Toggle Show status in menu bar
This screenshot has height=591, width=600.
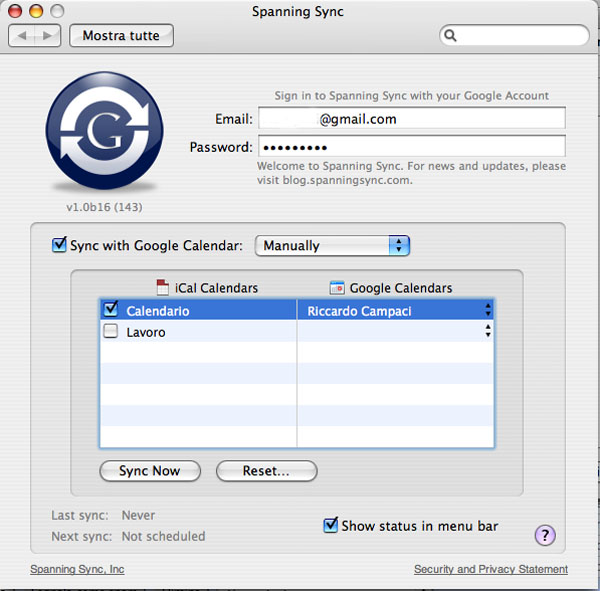click(331, 525)
